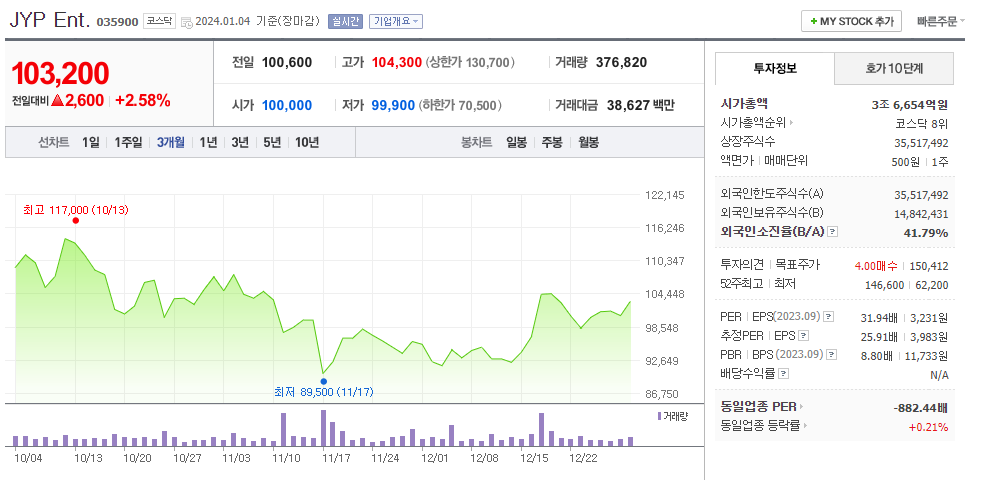Select the 1일 line chart period
Viewport: 1003px width, 480px height.
click(x=91, y=142)
